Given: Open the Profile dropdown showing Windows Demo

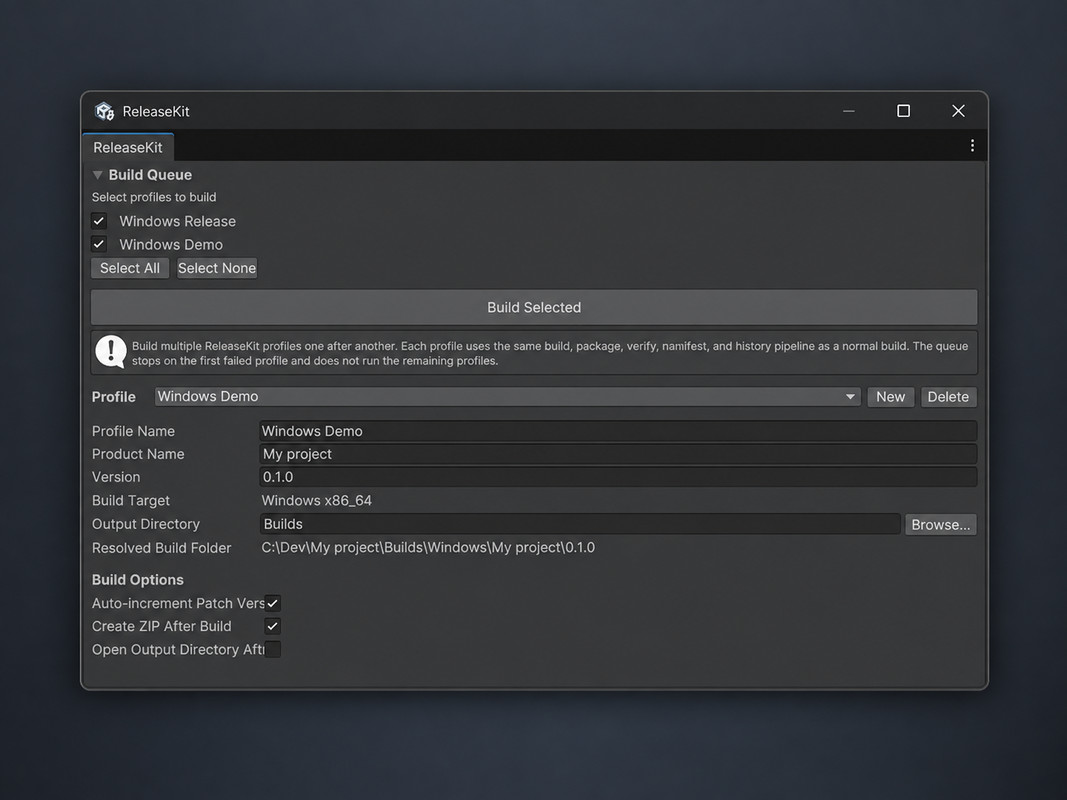Looking at the screenshot, I should click(508, 397).
